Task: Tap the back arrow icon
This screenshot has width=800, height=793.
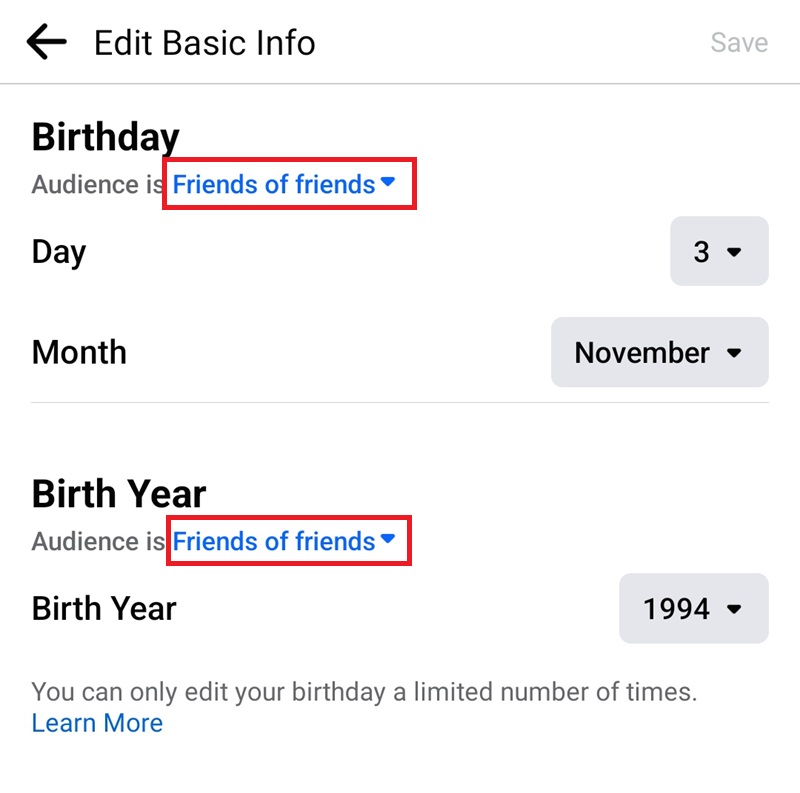Action: (x=46, y=43)
